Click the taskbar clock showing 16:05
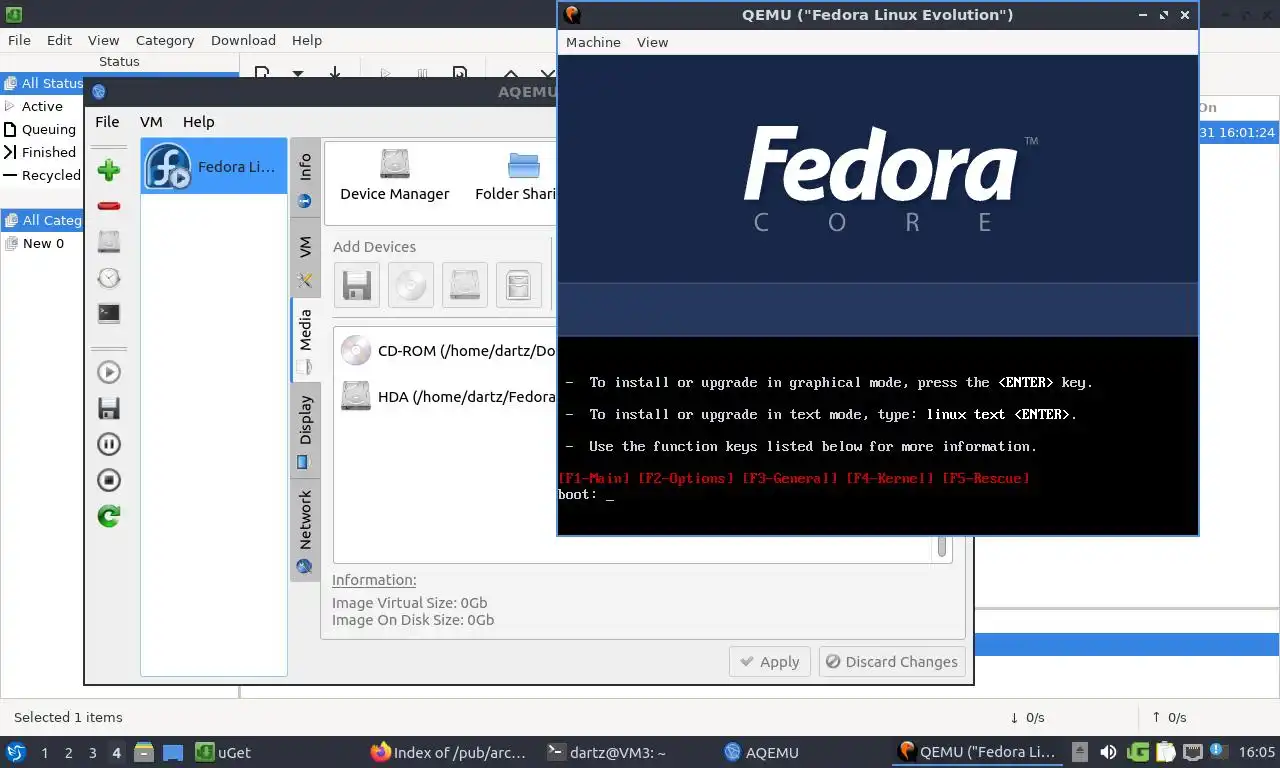This screenshot has height=768, width=1280. point(1256,752)
